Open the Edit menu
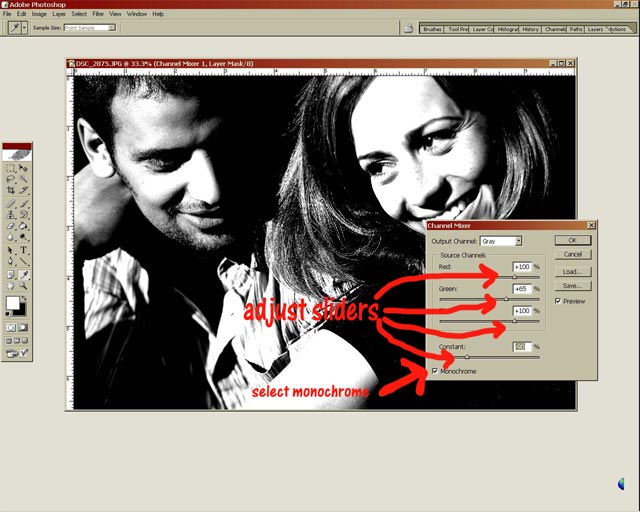640x512 pixels. click(x=21, y=14)
